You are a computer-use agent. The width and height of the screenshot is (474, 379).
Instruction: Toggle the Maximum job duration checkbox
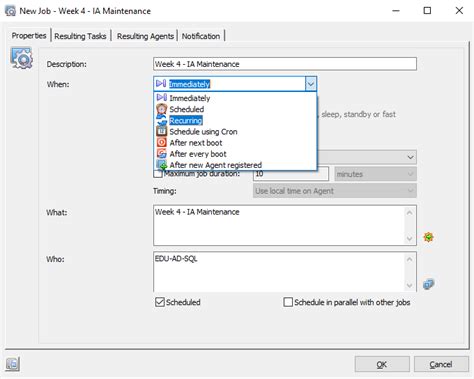point(158,174)
